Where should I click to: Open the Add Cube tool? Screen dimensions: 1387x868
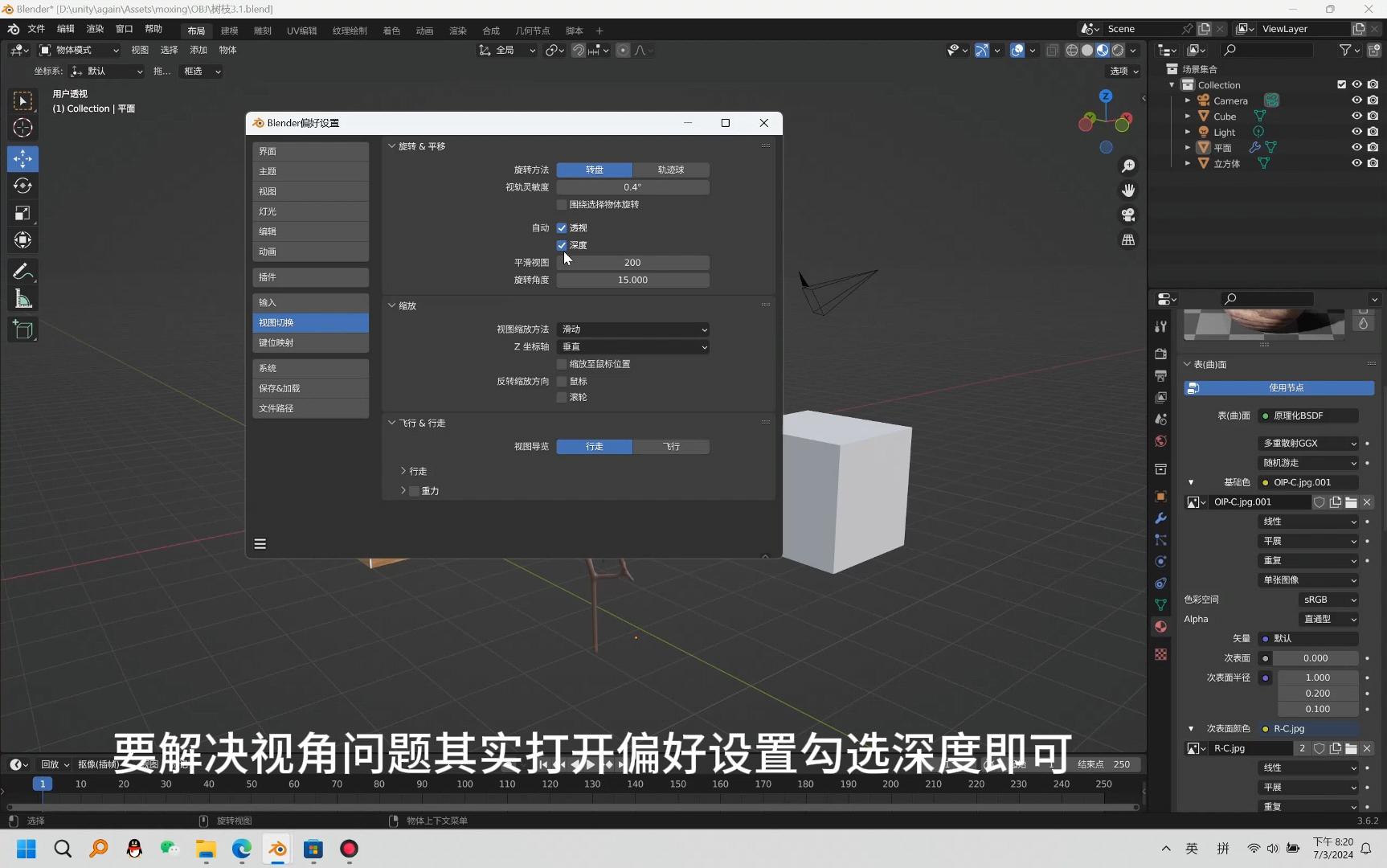click(23, 330)
